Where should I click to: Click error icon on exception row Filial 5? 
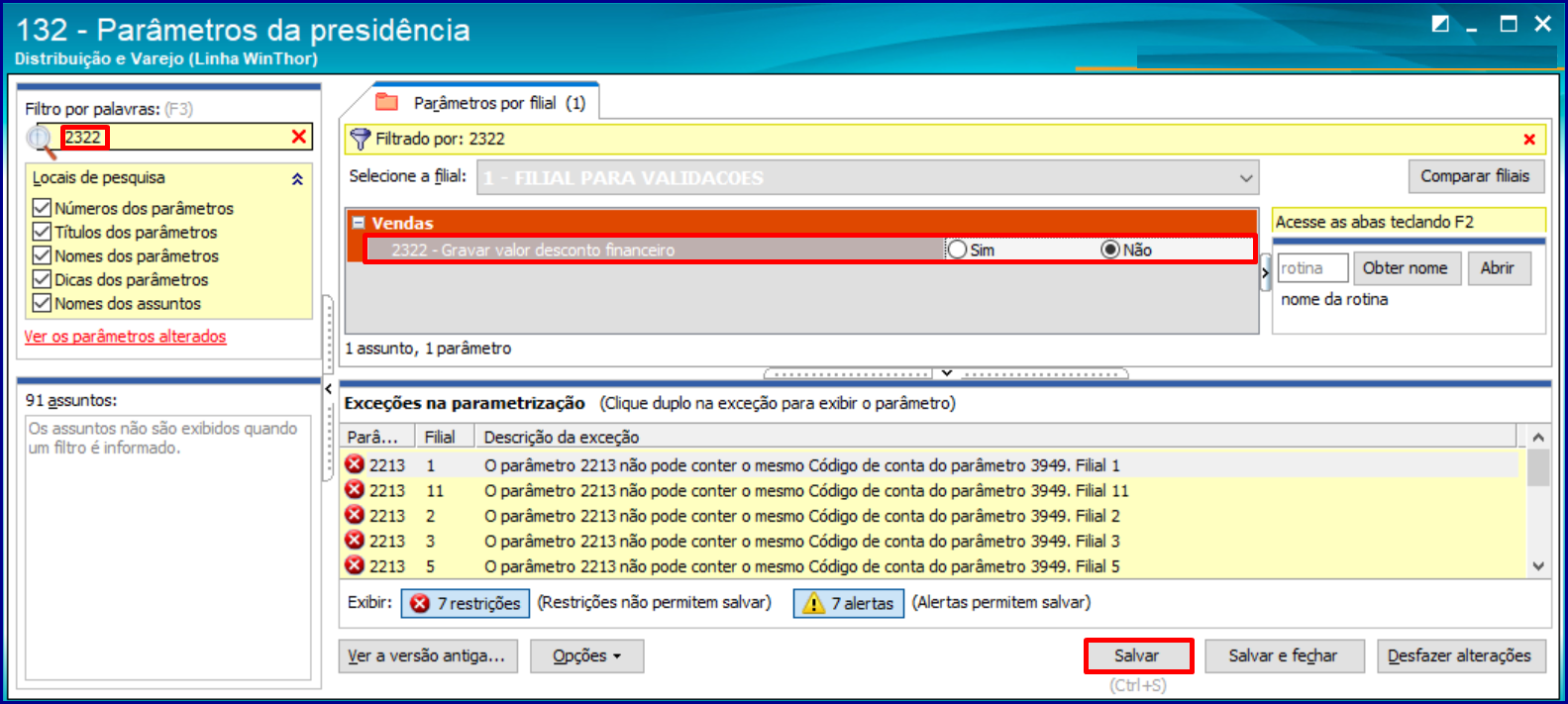pos(355,565)
